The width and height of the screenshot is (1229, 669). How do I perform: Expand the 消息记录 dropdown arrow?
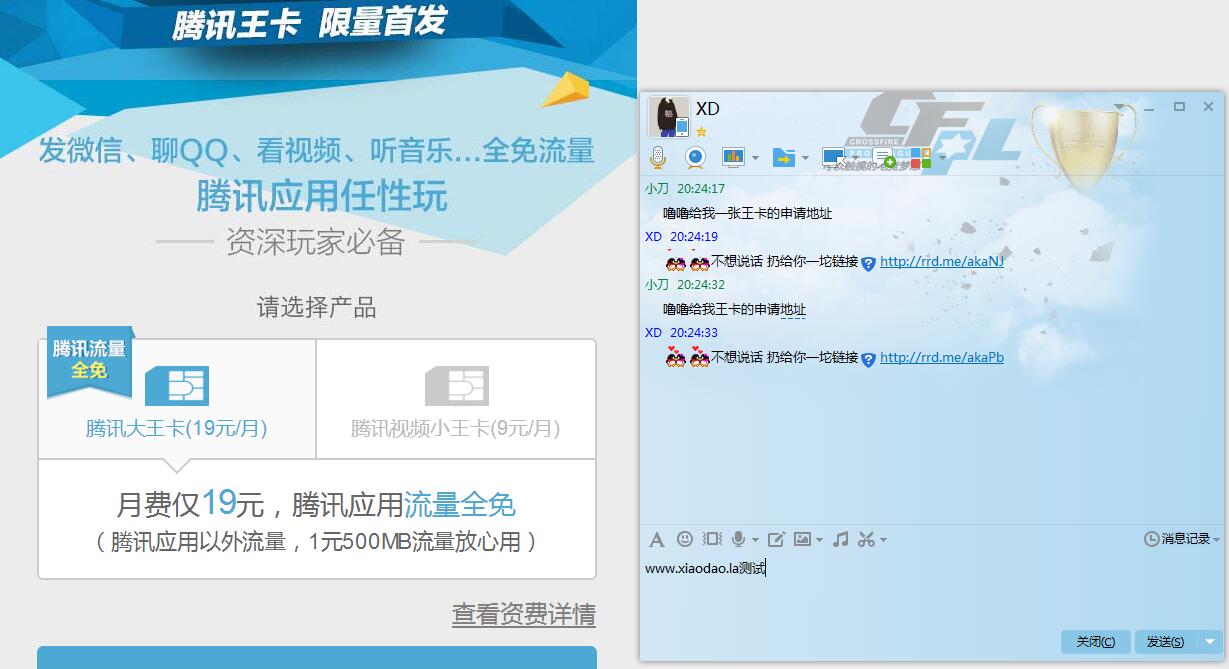(1216, 540)
